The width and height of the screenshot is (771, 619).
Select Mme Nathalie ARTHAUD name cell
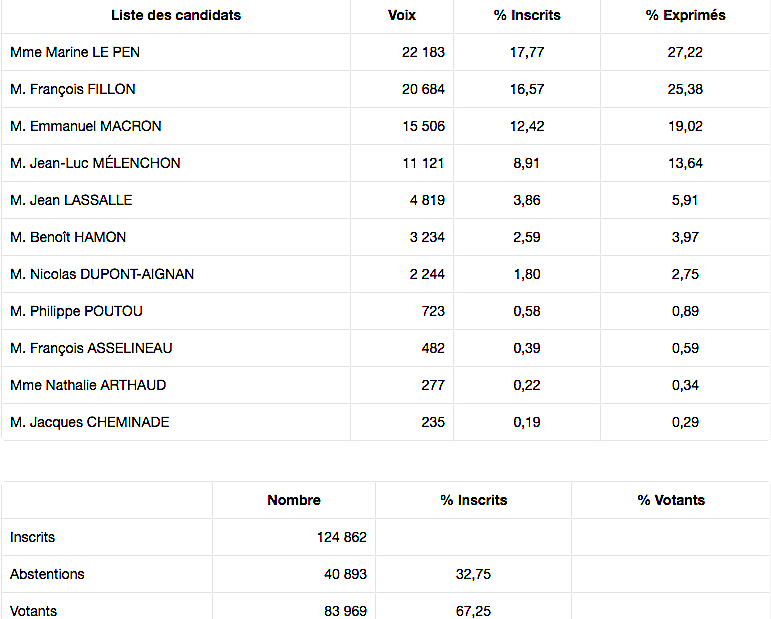pos(88,385)
